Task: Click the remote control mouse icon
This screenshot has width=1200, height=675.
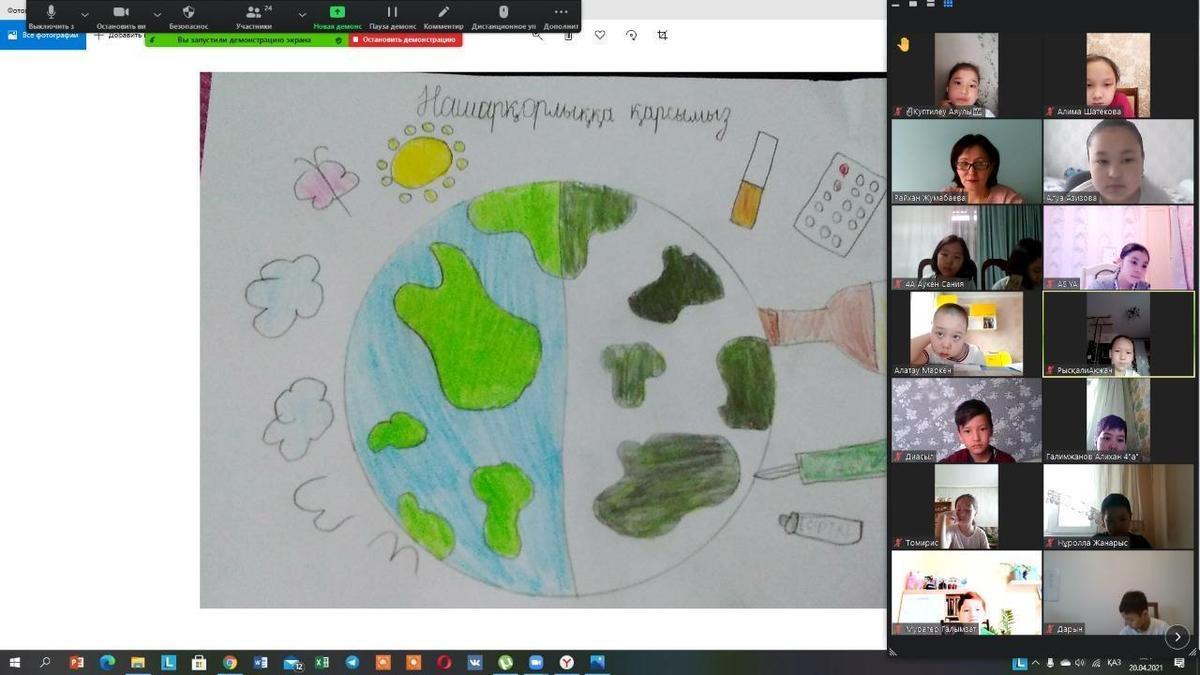Action: (x=503, y=13)
